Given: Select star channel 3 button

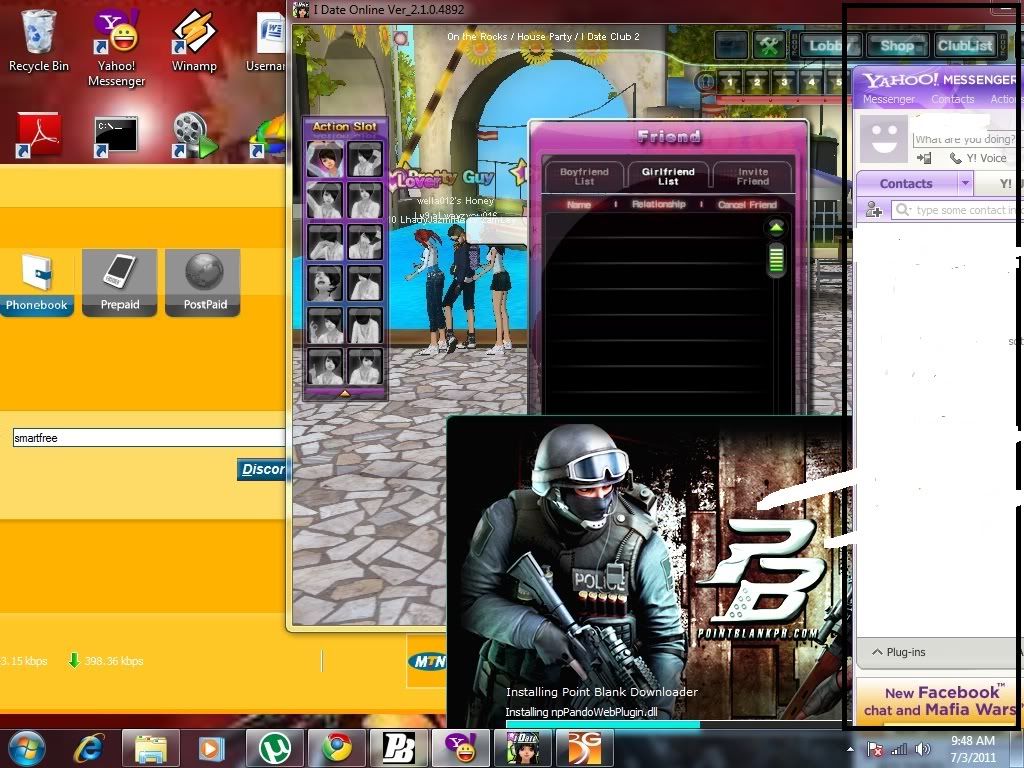Looking at the screenshot, I should [784, 82].
